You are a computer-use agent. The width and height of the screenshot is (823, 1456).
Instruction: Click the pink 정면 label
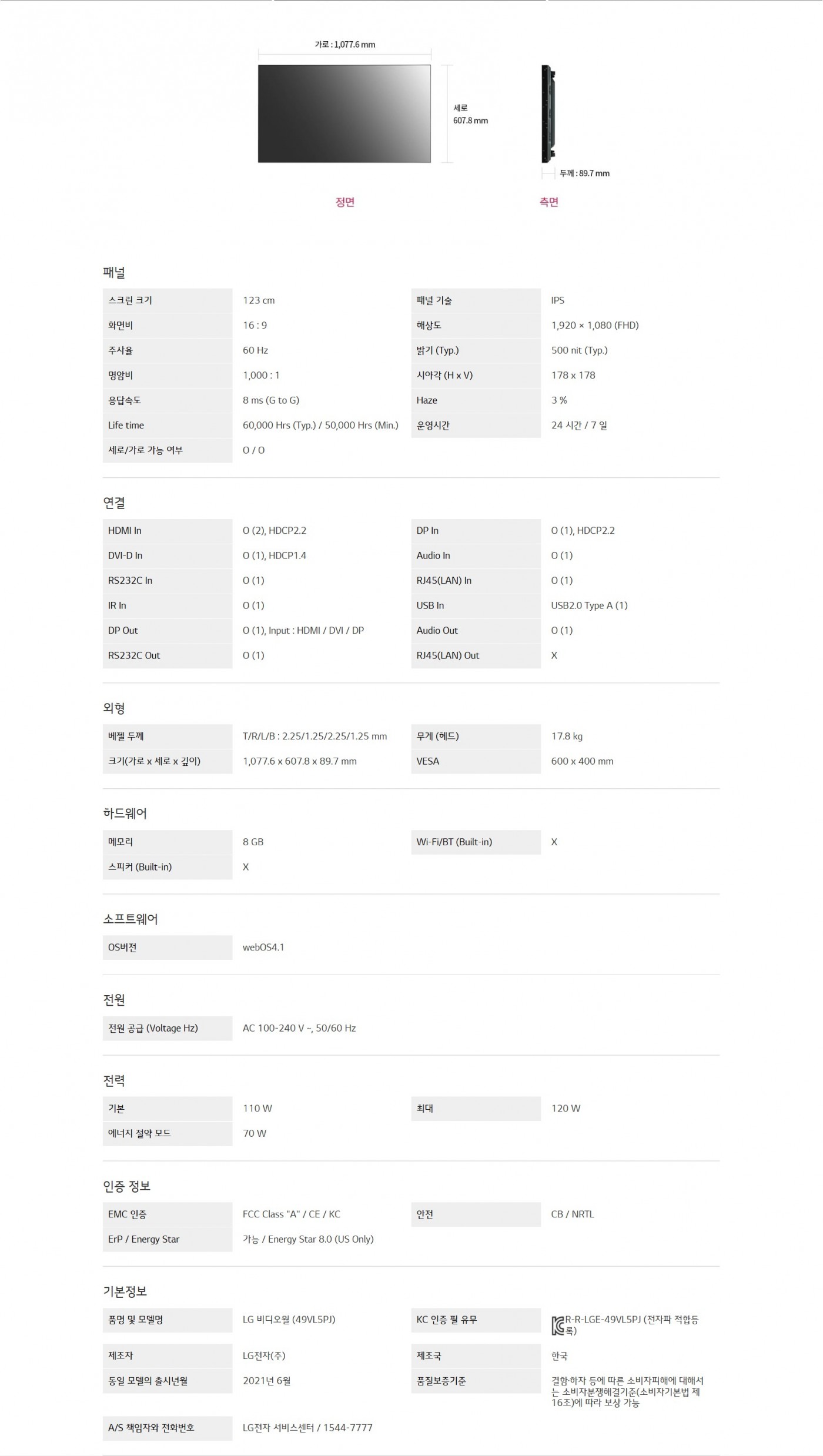coord(344,202)
